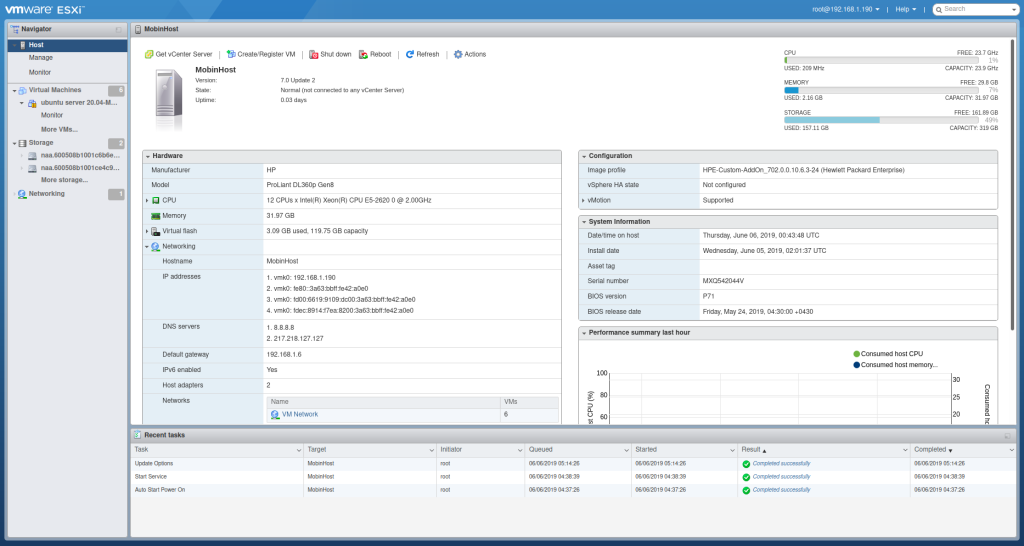The height and width of the screenshot is (546, 1024).
Task: Open the Target column dropdown arrow
Action: pos(432,451)
